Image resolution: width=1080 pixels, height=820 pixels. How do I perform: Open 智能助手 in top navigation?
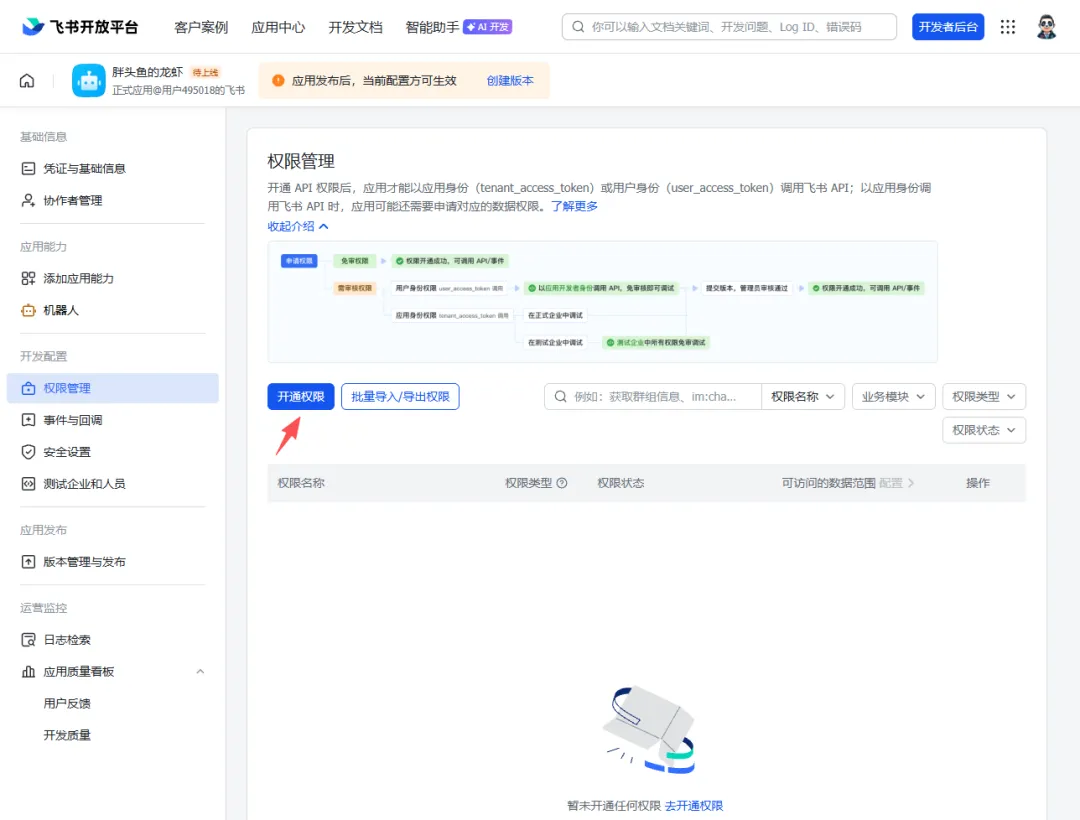tap(432, 27)
